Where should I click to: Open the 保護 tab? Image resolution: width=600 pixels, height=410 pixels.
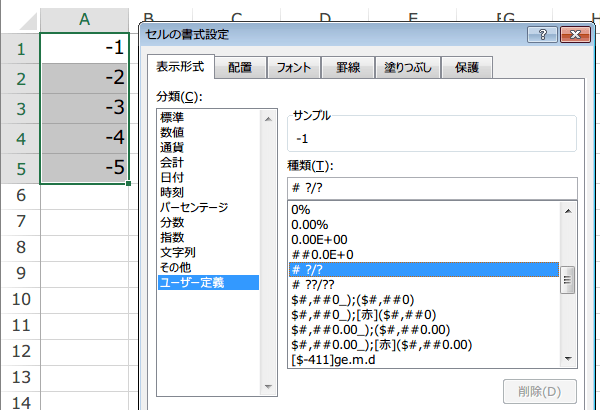point(467,68)
